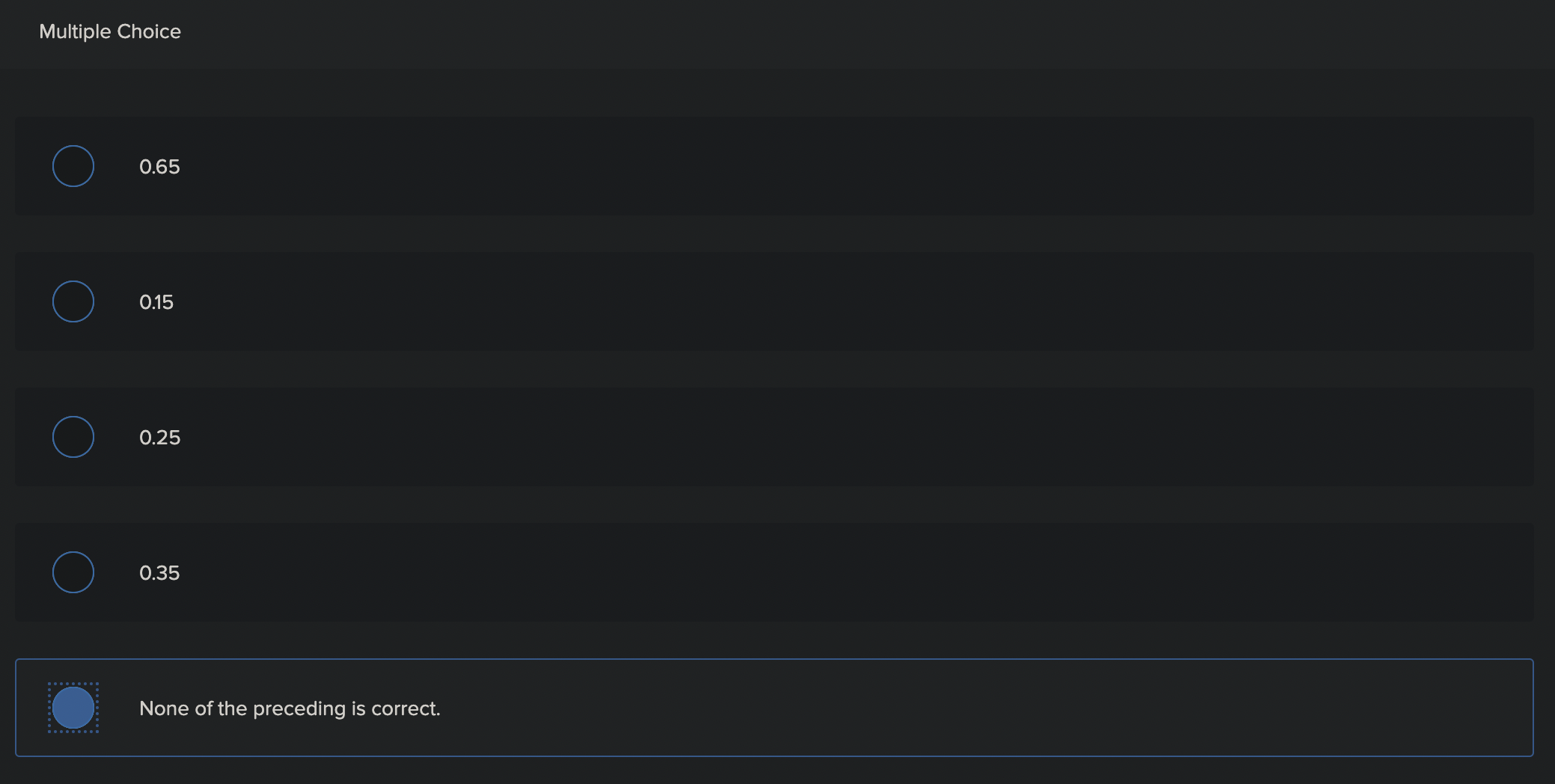Select the radio button for 0.15
Screen dimensions: 1555x784
73,301
